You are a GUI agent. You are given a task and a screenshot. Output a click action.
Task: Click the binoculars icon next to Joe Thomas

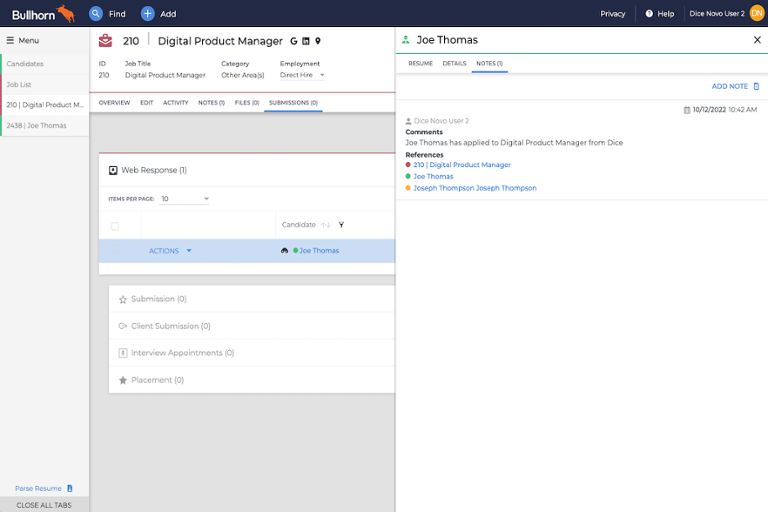point(285,251)
